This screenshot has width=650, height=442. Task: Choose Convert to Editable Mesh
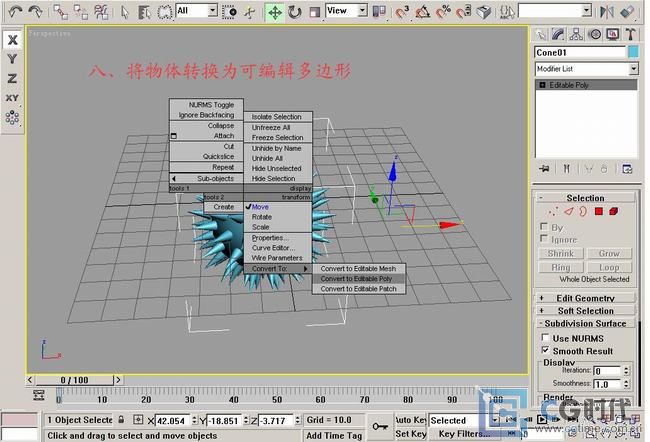coord(358,268)
